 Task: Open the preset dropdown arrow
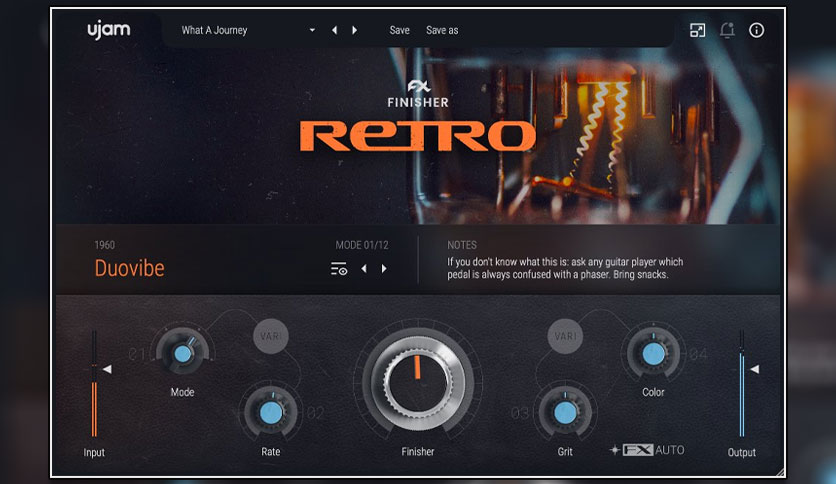312,30
